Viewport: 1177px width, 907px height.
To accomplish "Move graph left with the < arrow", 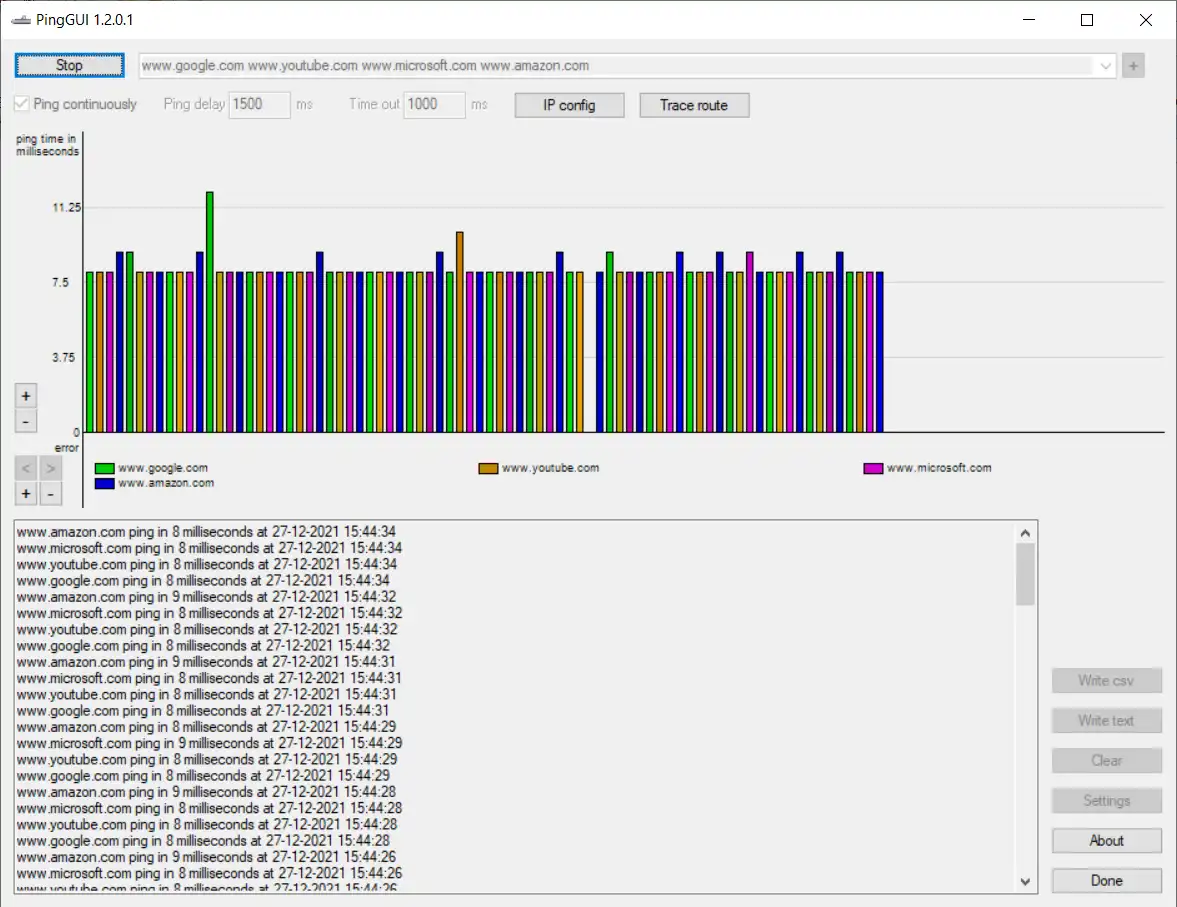I will (26, 469).
